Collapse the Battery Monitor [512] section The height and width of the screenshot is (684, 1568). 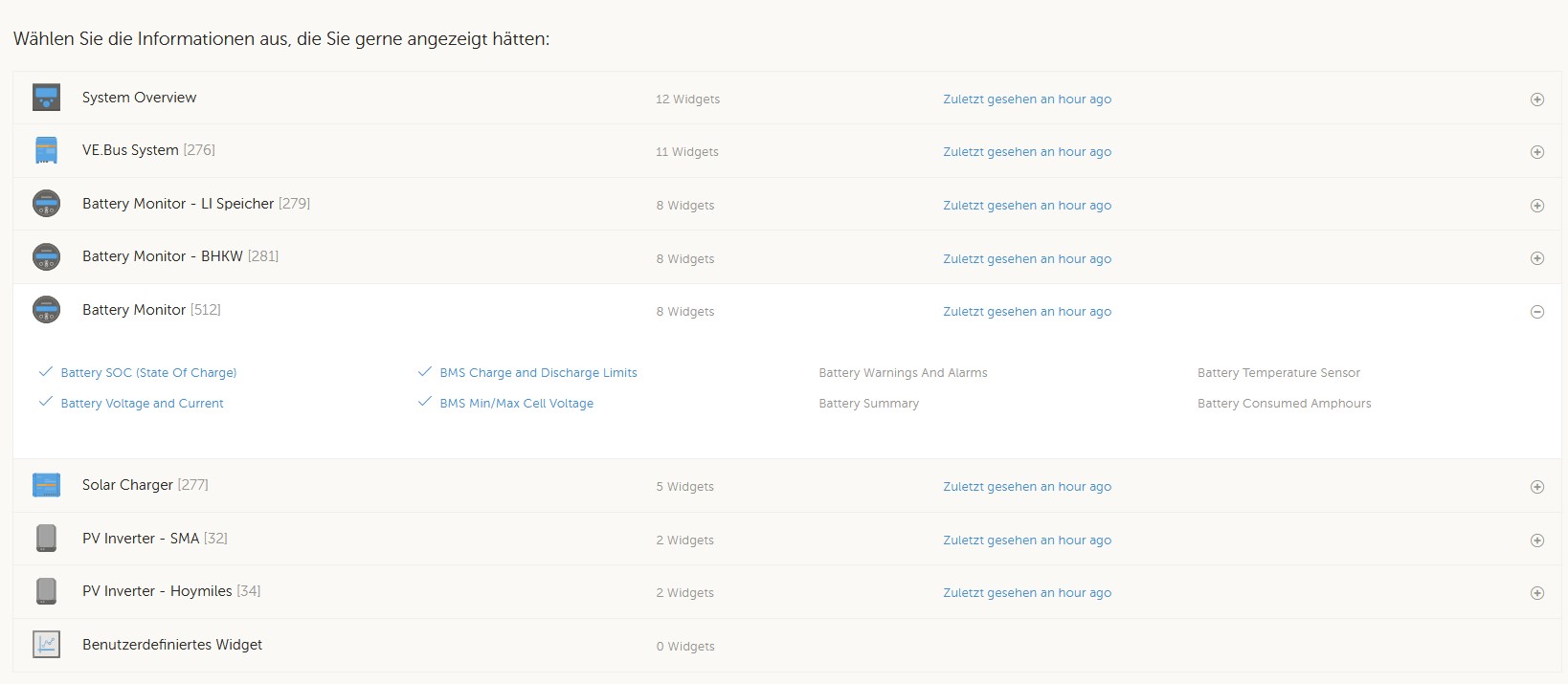tap(1537, 312)
